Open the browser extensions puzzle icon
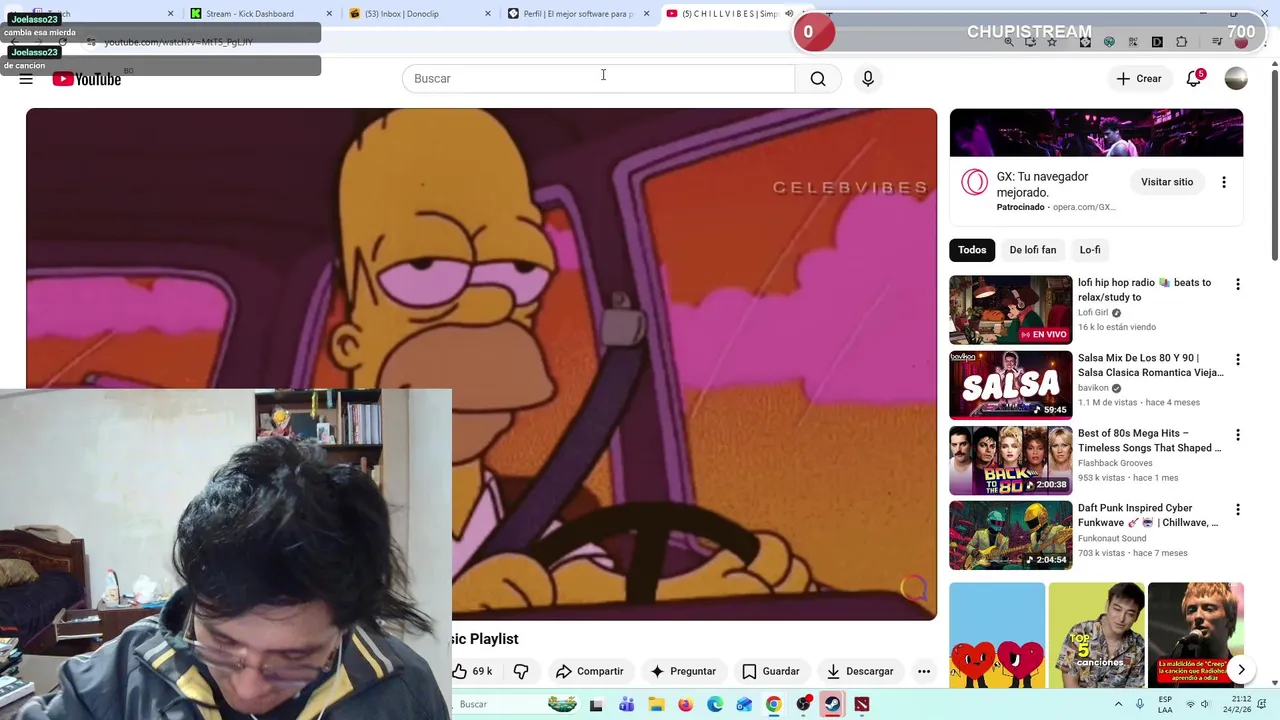Screen dimensions: 1280x720 pos(1182,42)
